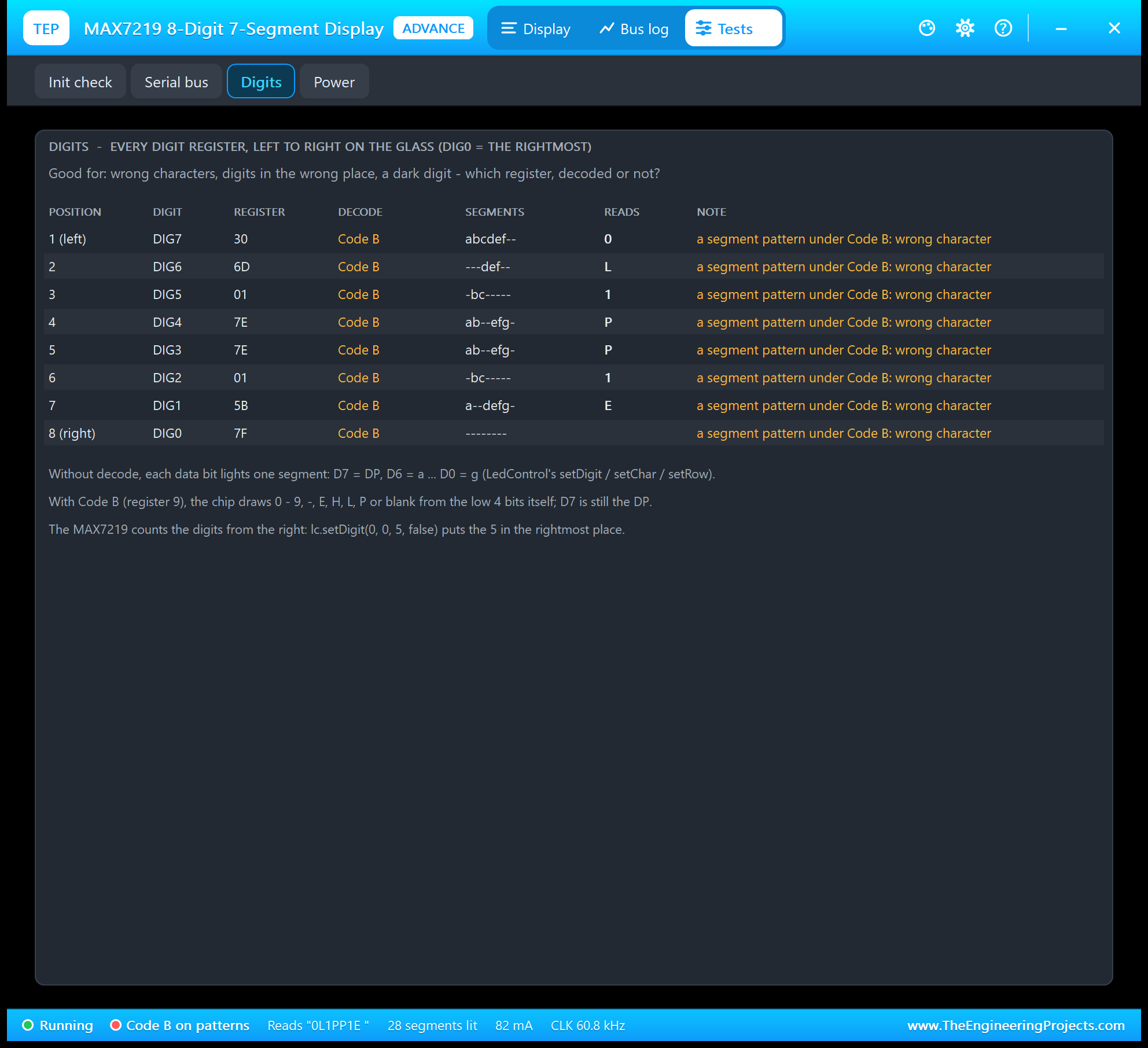The height and width of the screenshot is (1048, 1148).
Task: Click the 28 segments lit status
Action: [432, 1025]
